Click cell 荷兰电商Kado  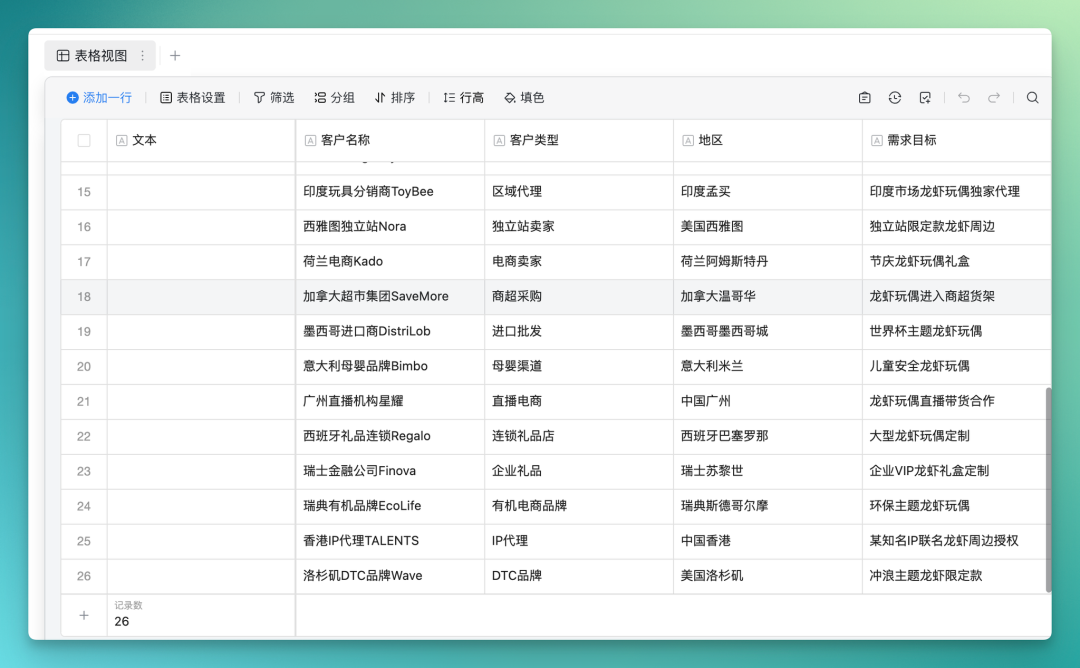pyautogui.click(x=390, y=262)
